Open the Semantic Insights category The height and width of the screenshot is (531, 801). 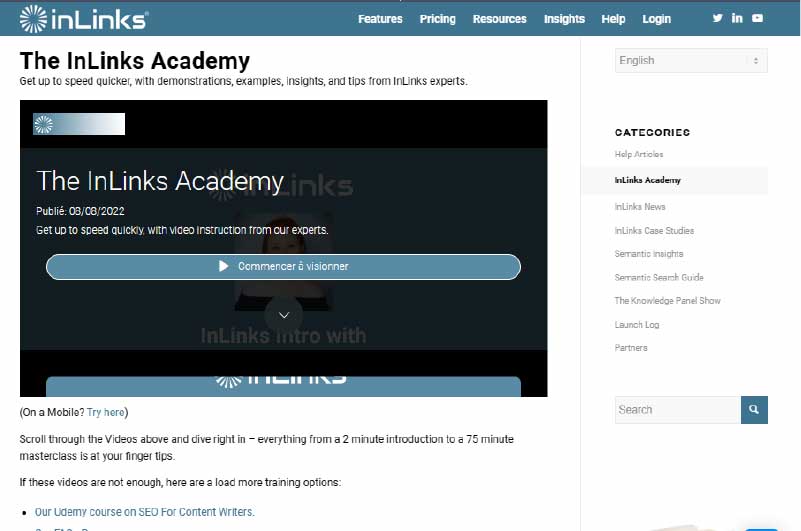(649, 253)
